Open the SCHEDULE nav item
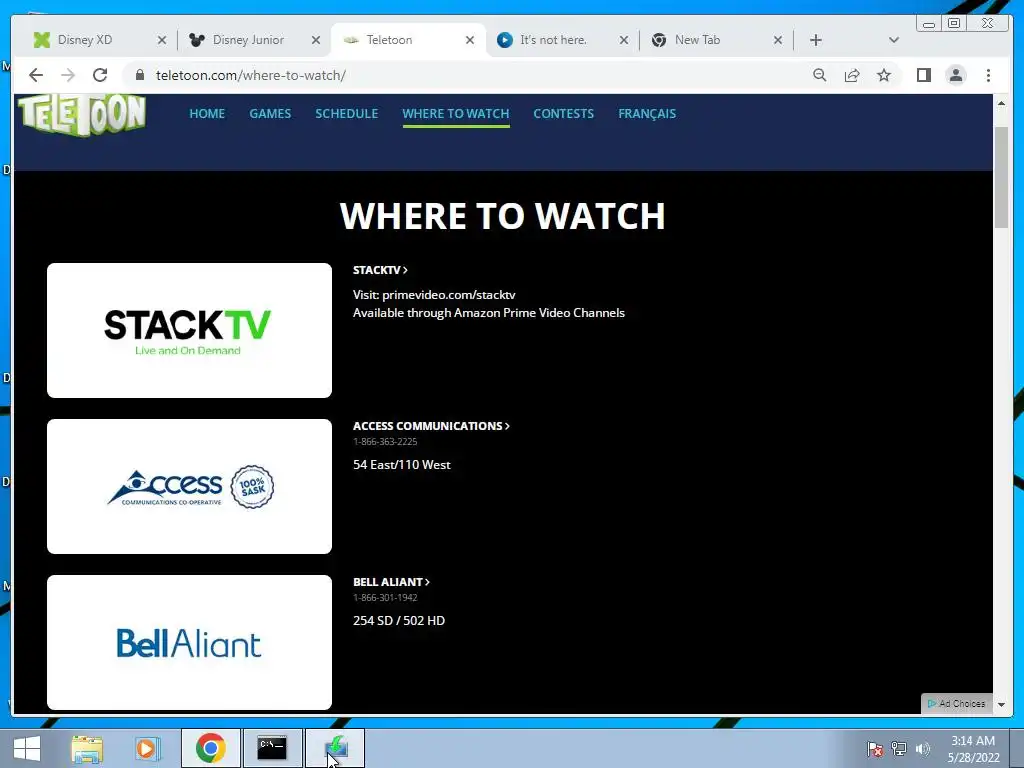This screenshot has width=1024, height=768. (347, 114)
